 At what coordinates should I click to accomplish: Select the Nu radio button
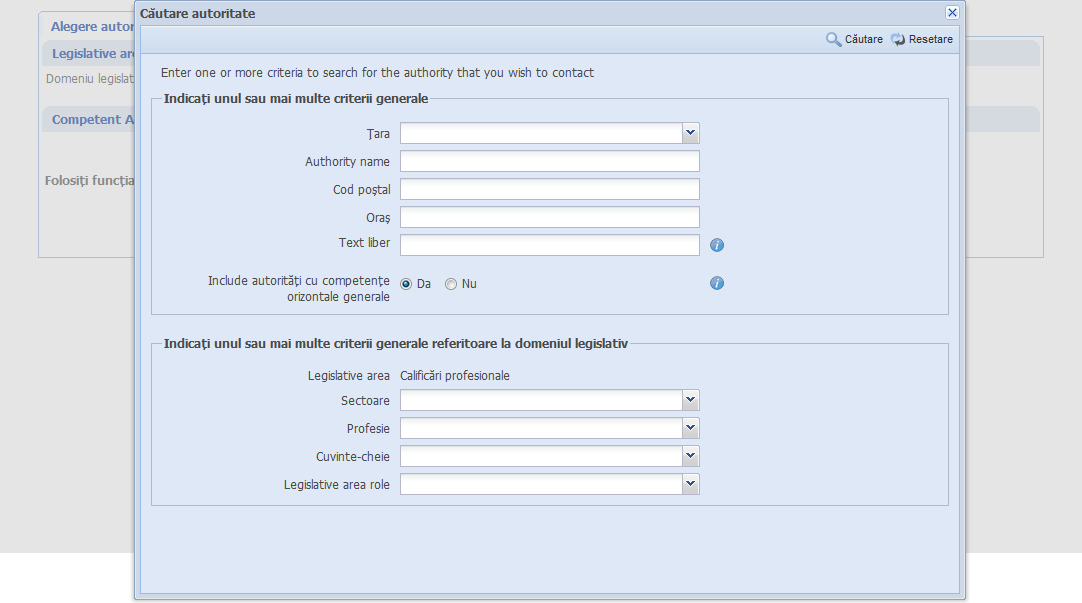(451, 284)
